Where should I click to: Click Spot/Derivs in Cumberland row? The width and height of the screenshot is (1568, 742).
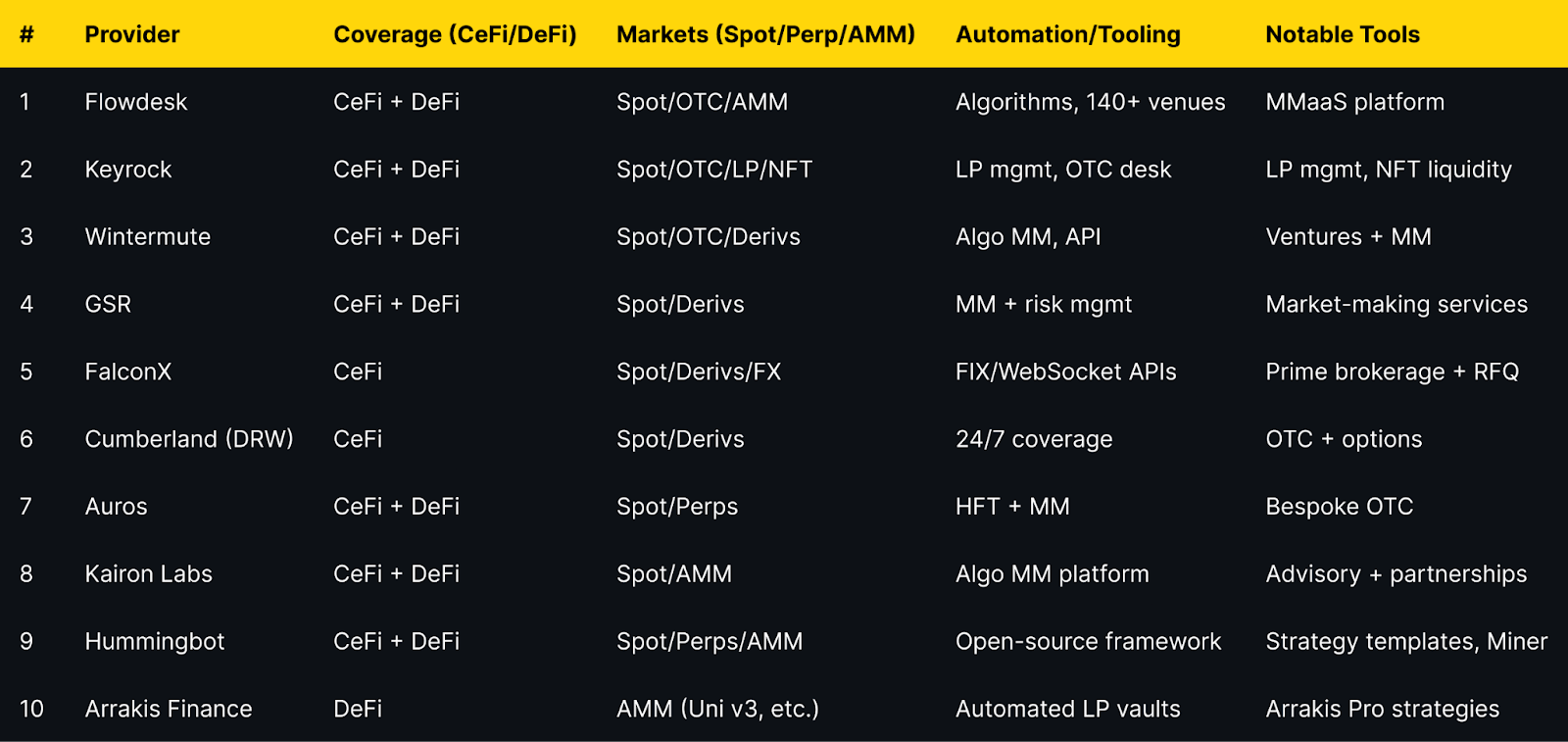click(680, 439)
